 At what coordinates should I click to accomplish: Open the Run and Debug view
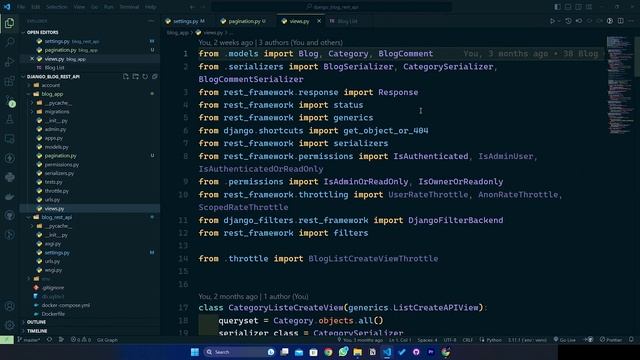[x=9, y=62]
